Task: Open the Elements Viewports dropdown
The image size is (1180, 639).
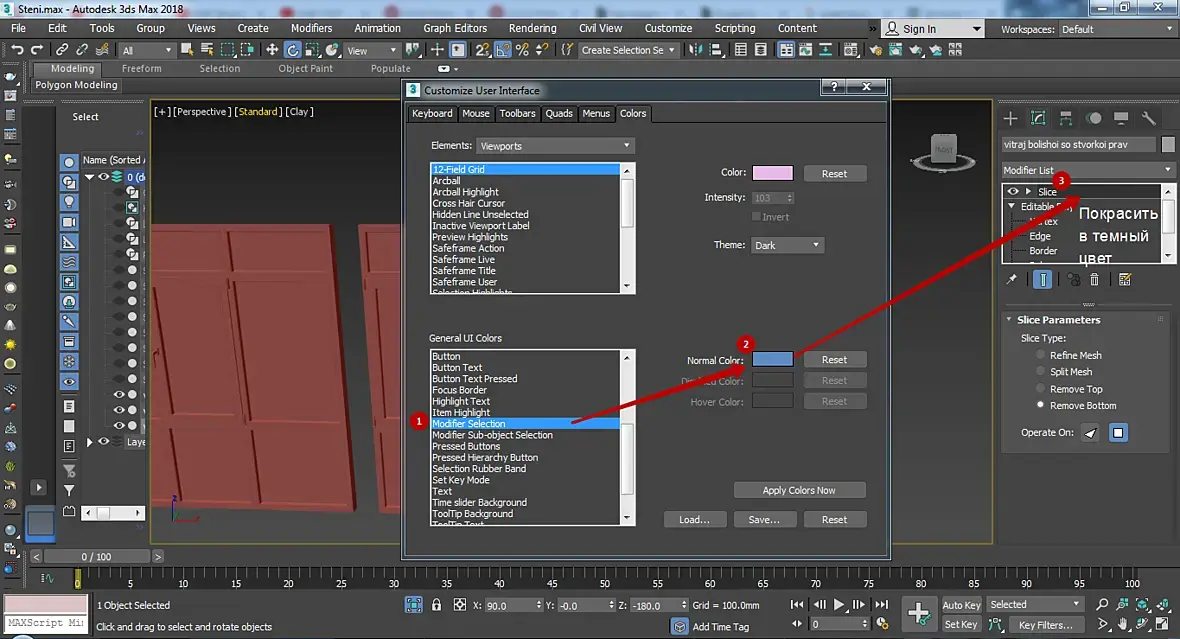Action: 555,146
